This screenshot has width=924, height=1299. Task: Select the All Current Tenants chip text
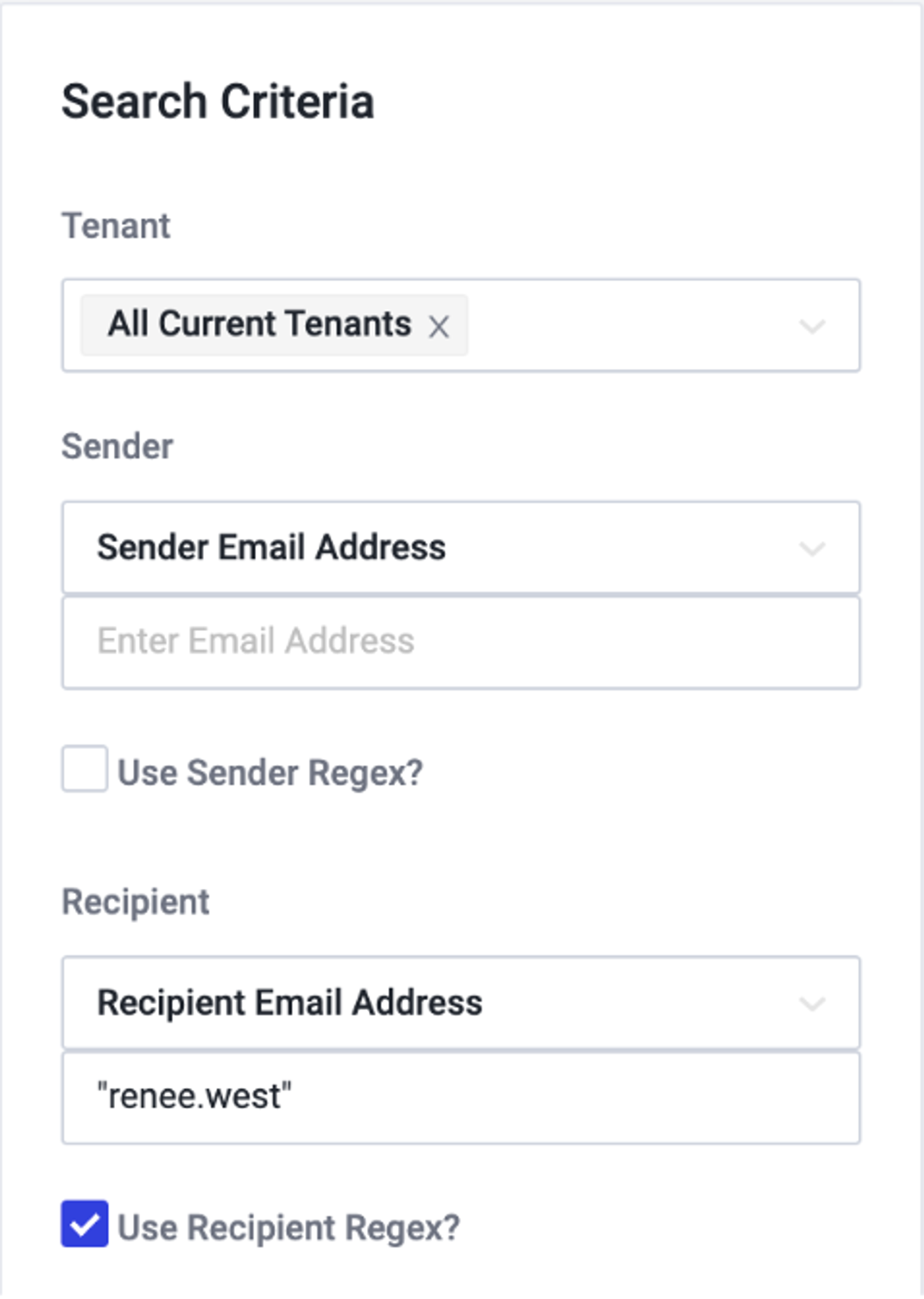click(x=259, y=324)
